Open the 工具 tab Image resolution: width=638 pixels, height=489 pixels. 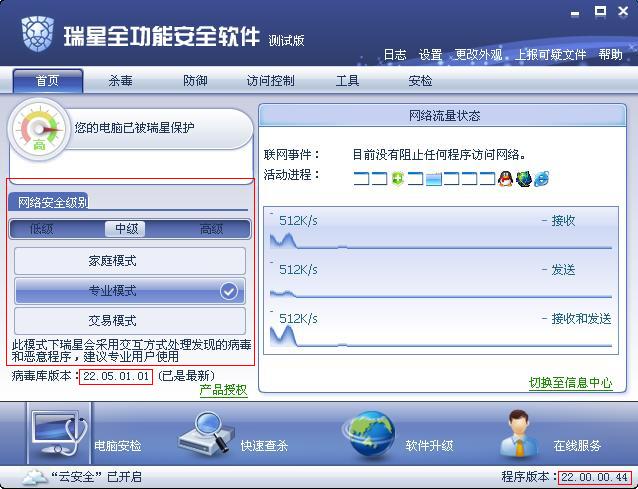point(347,81)
